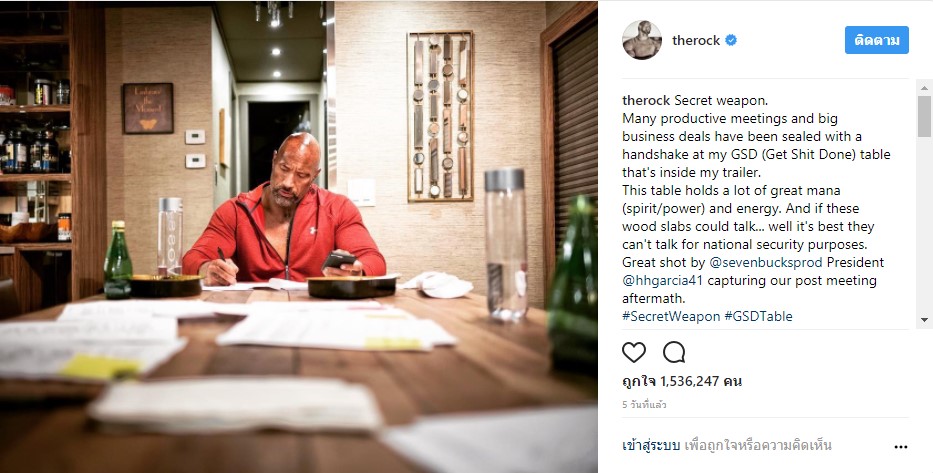Image resolution: width=933 pixels, height=473 pixels.
Task: Like the post with the heart icon
Action: pyautogui.click(x=634, y=352)
